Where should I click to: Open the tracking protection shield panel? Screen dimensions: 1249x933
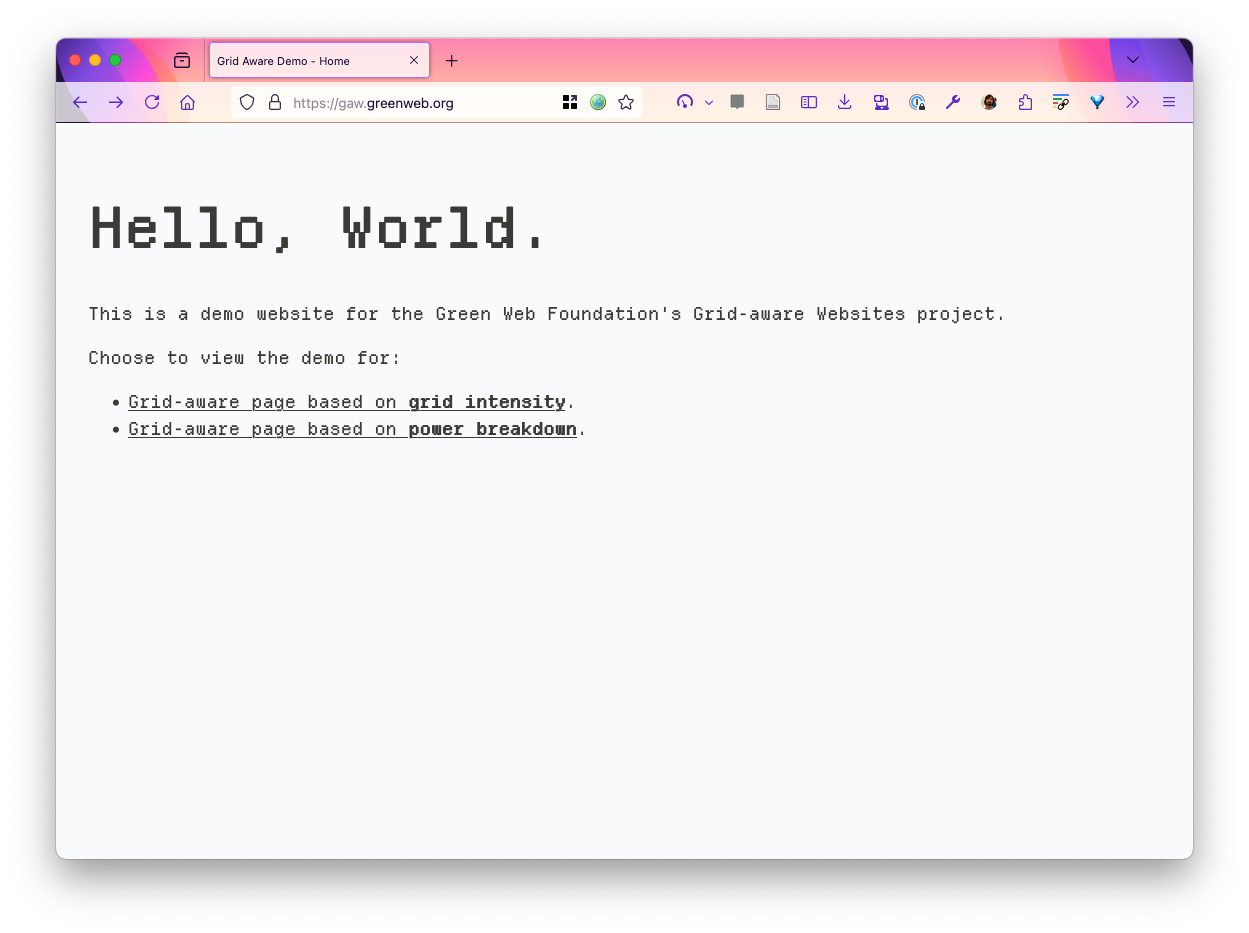[x=247, y=102]
